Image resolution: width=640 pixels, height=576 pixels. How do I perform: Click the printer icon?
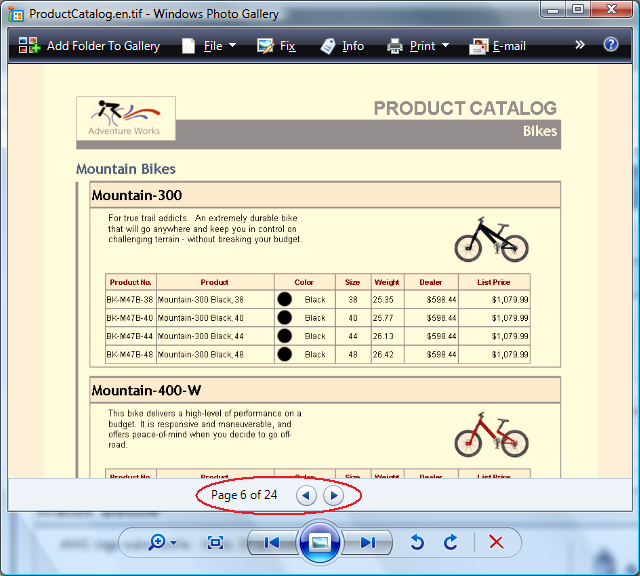(x=395, y=46)
